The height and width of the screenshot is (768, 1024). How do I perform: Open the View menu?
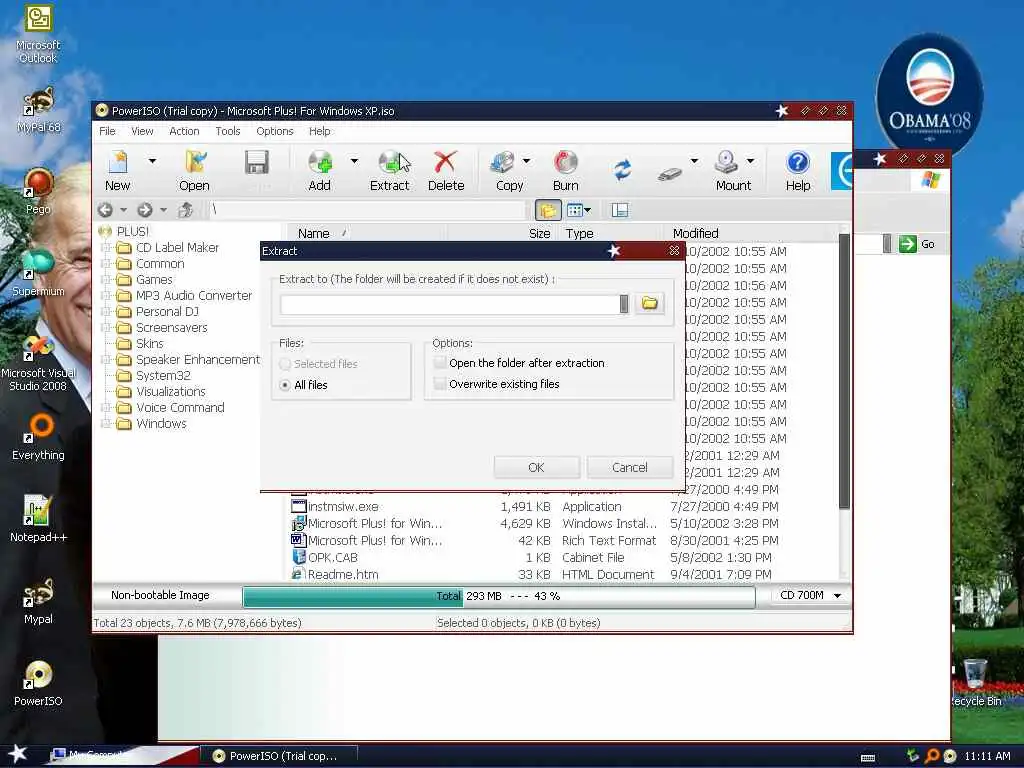pyautogui.click(x=142, y=131)
